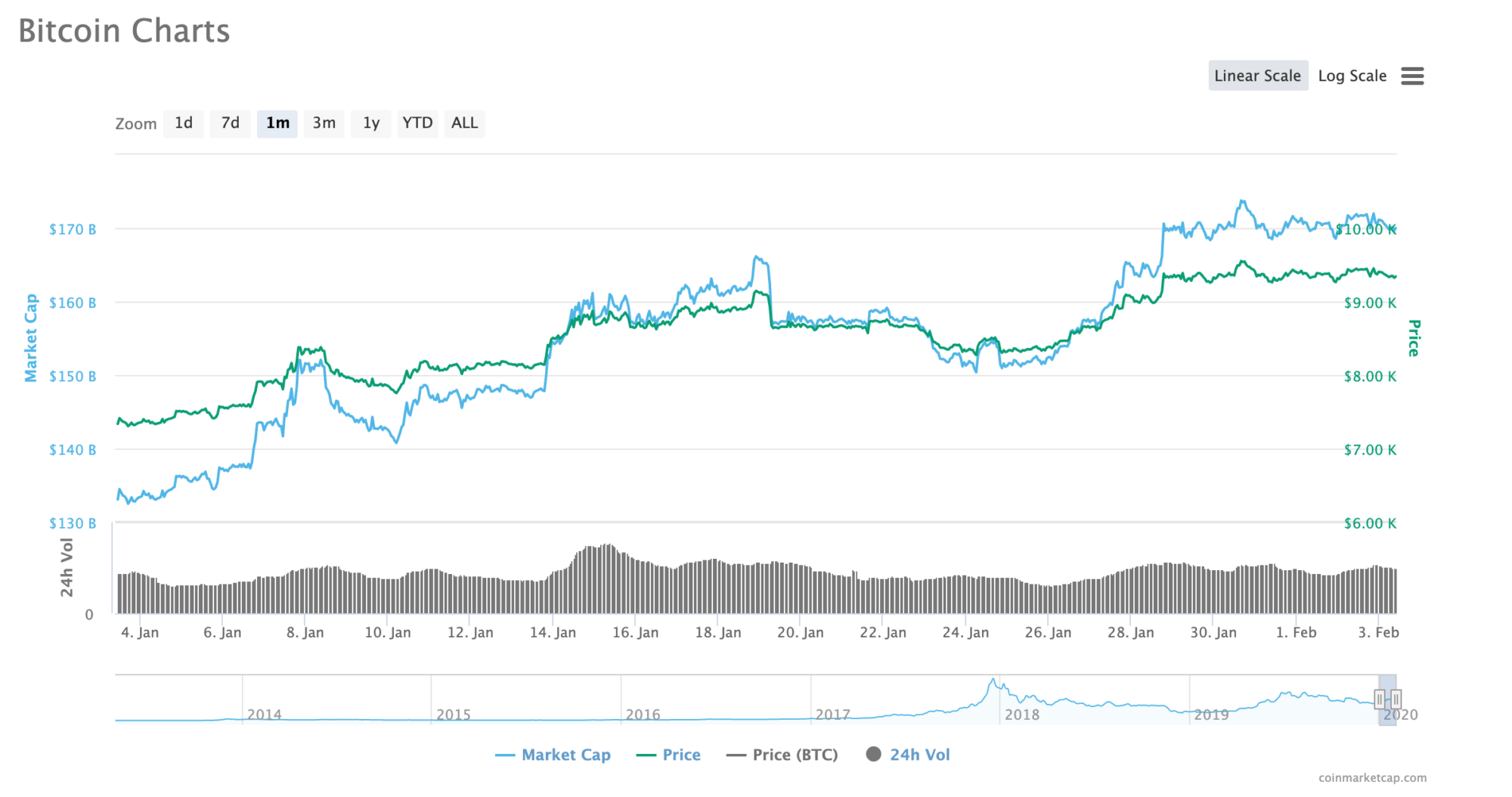Screen dimensions: 1512x797
Task: Choose the 1y zoom range
Action: tap(371, 123)
